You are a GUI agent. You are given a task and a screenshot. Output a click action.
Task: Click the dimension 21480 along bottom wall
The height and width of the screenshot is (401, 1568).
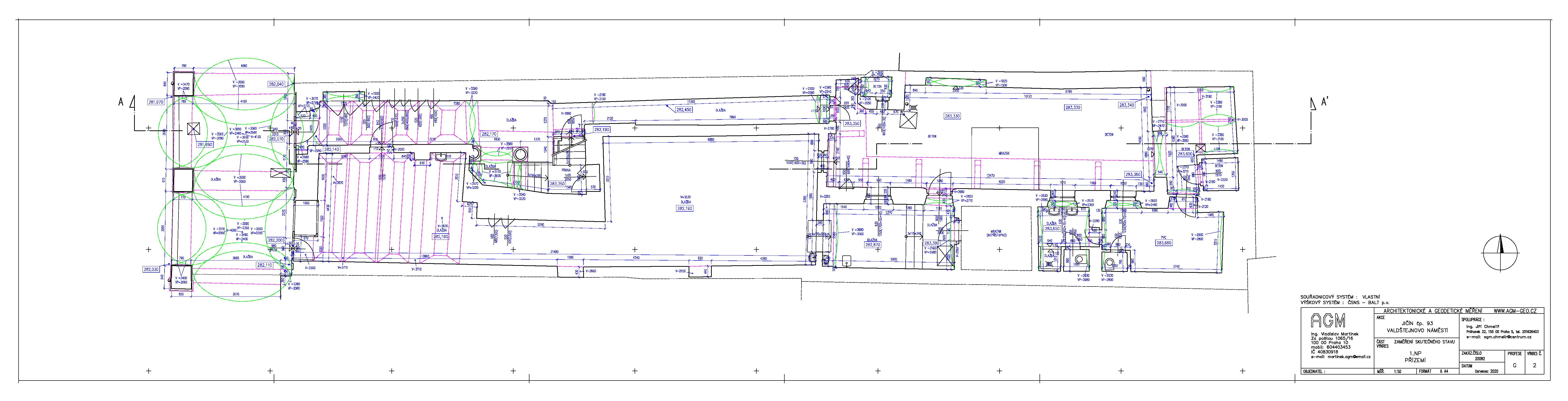(555, 252)
